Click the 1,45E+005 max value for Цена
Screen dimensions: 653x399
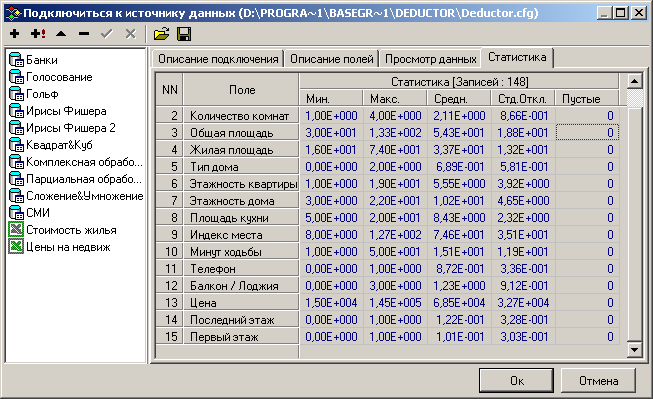[395, 303]
